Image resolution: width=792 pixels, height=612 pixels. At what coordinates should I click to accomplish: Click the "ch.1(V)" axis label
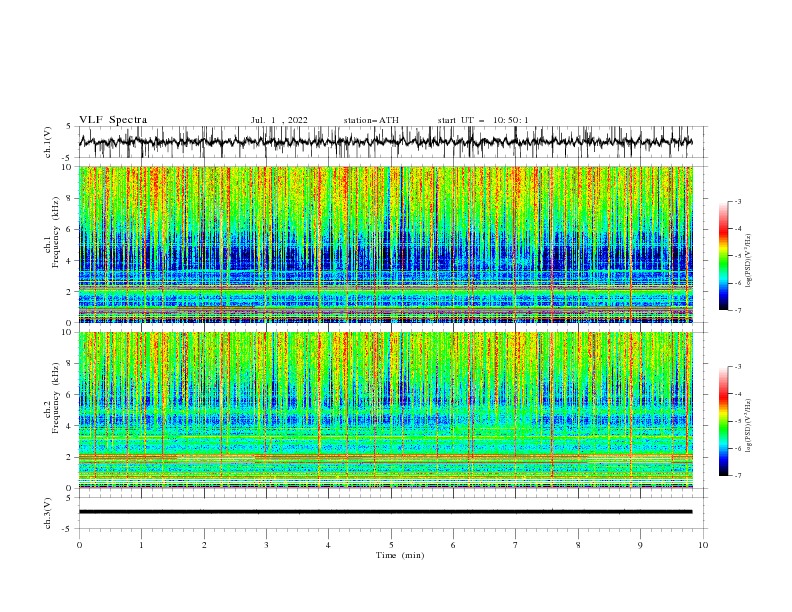(48, 142)
